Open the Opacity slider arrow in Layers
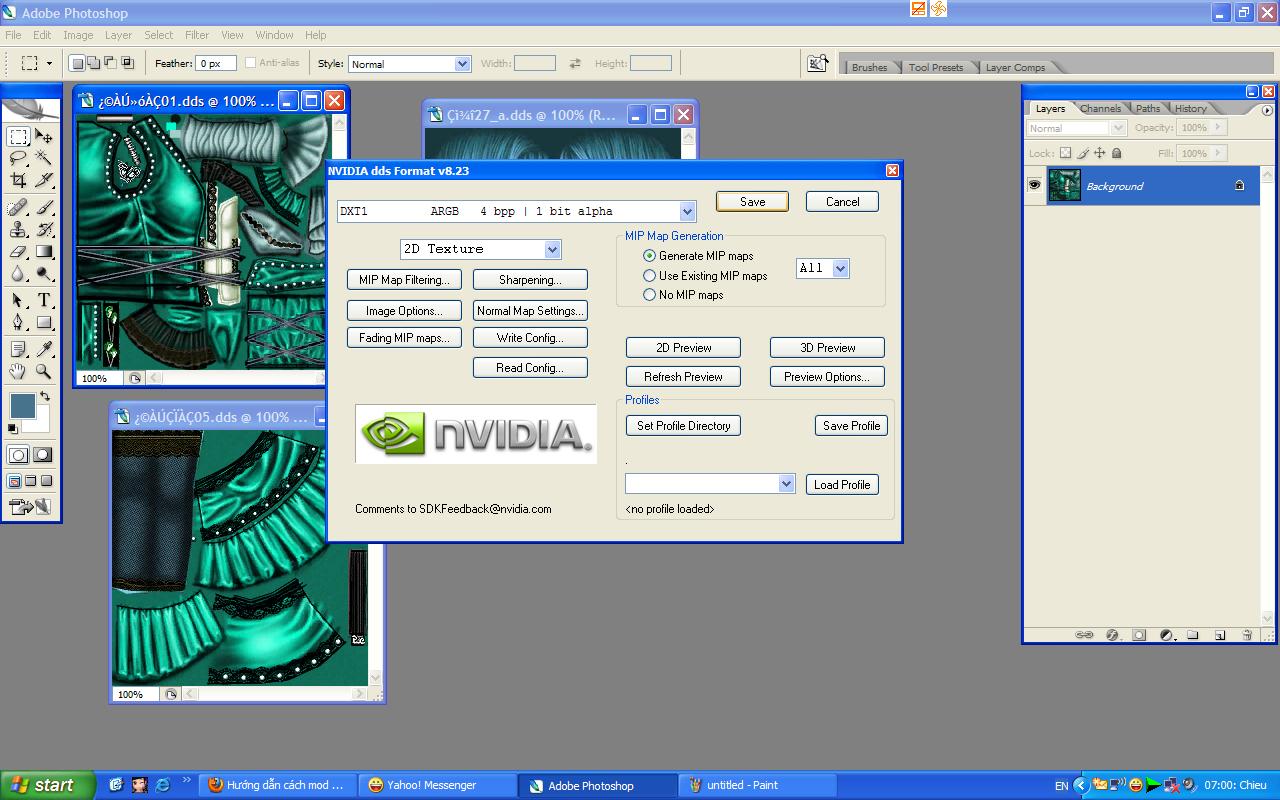The width and height of the screenshot is (1280, 800). (x=1217, y=128)
